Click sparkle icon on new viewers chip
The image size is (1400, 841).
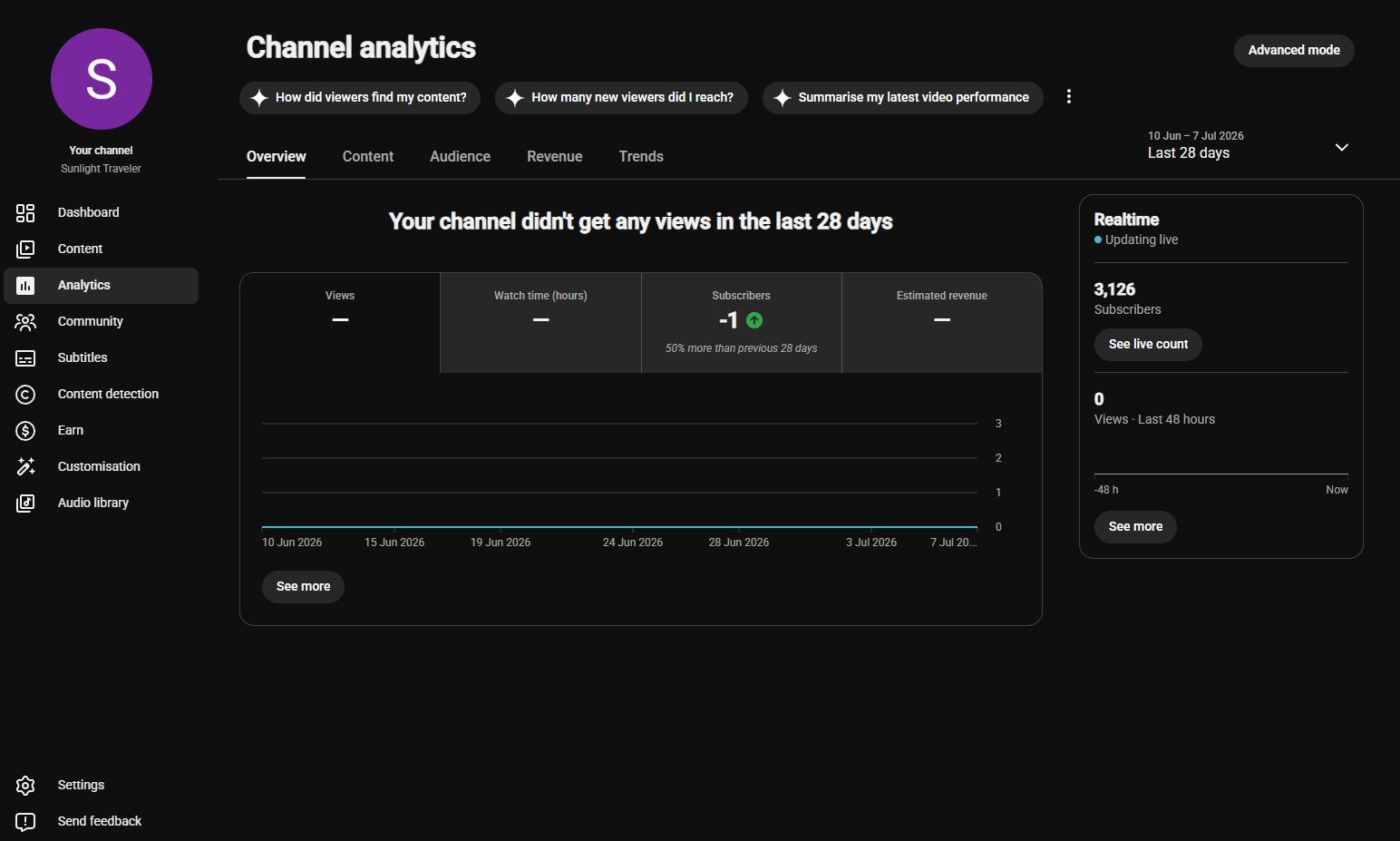pos(515,97)
